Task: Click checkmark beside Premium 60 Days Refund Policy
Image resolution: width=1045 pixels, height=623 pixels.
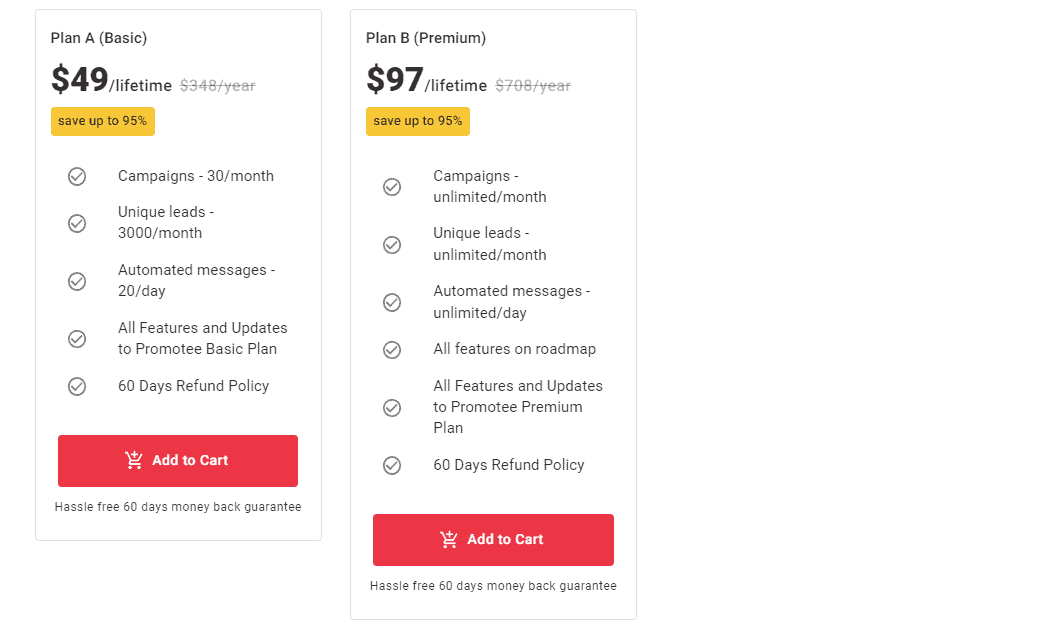Action: tap(392, 465)
